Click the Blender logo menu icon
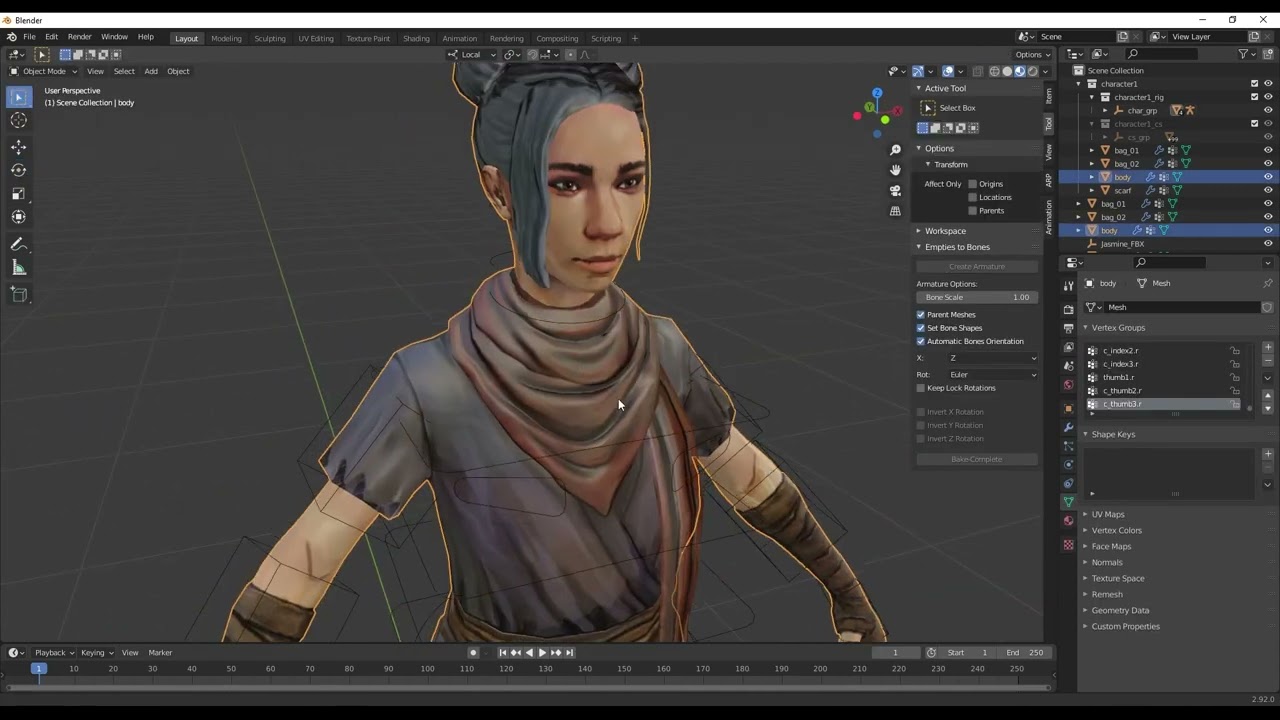This screenshot has width=1280, height=720. [11, 37]
